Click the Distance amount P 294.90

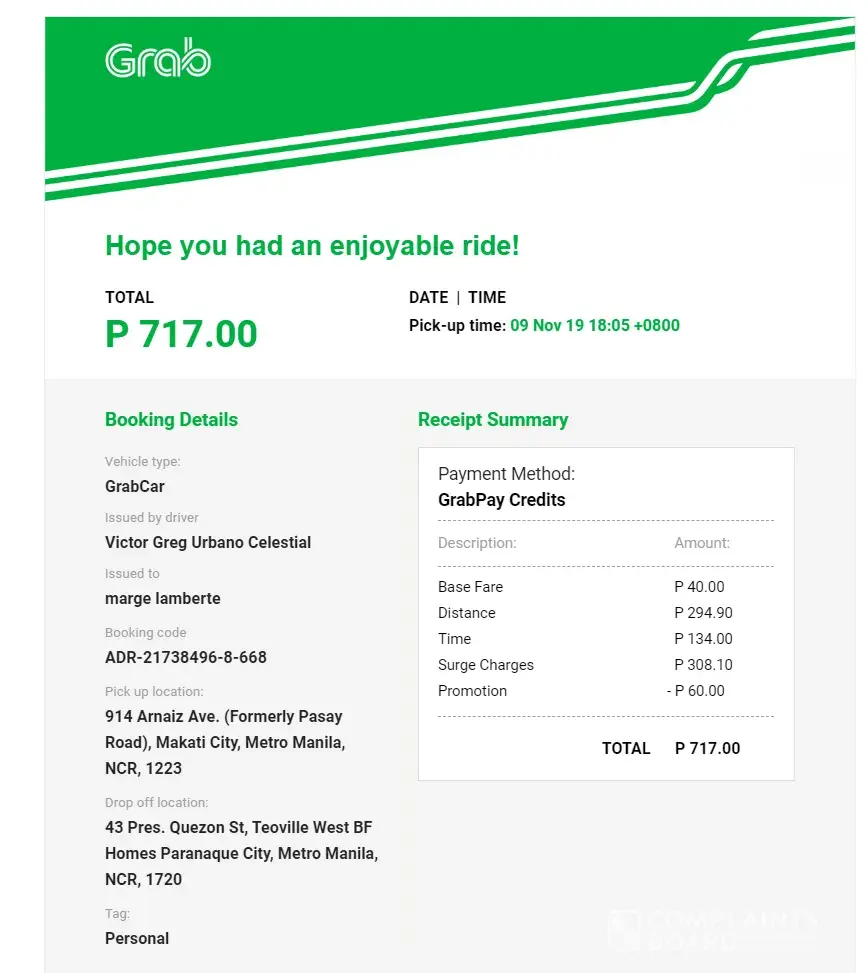coord(703,613)
